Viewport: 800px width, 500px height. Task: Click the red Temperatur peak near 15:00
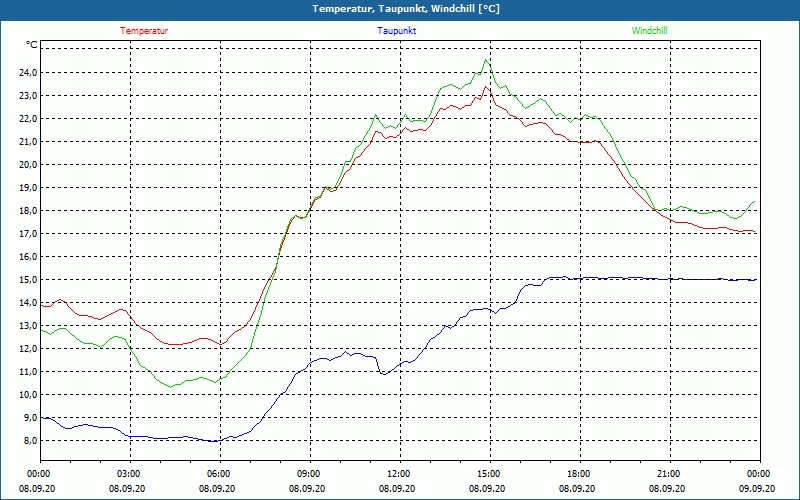[x=486, y=87]
